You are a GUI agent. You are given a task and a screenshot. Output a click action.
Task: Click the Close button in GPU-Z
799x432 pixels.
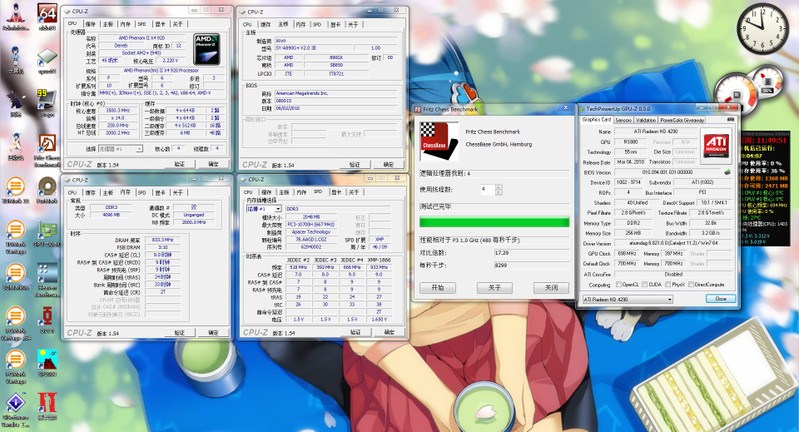(721, 299)
